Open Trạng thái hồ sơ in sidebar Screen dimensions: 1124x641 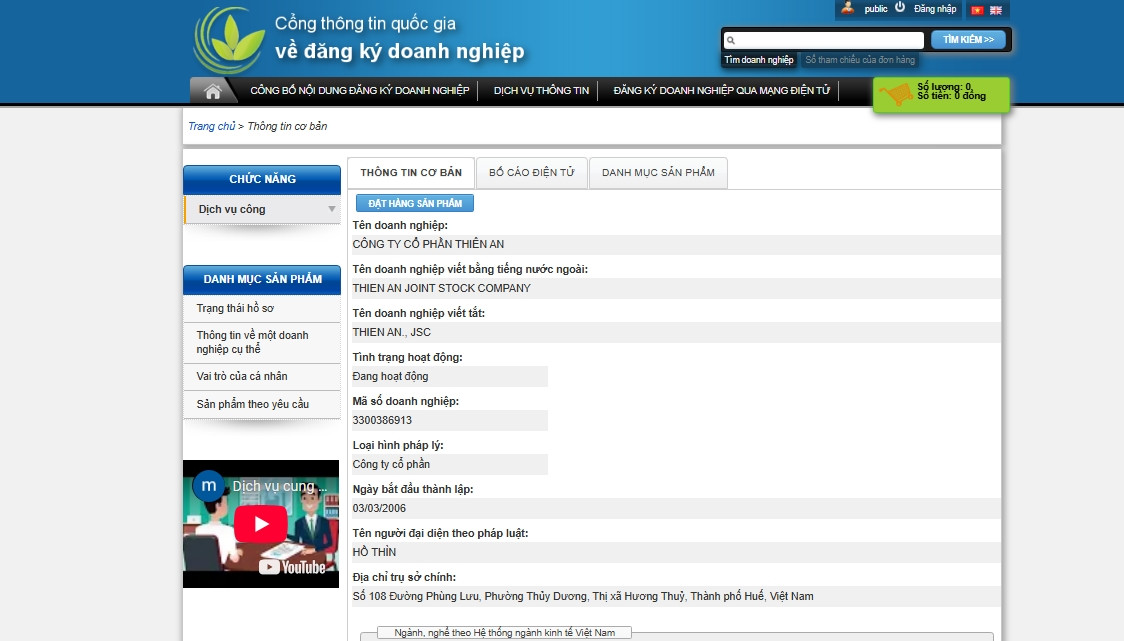coord(235,308)
